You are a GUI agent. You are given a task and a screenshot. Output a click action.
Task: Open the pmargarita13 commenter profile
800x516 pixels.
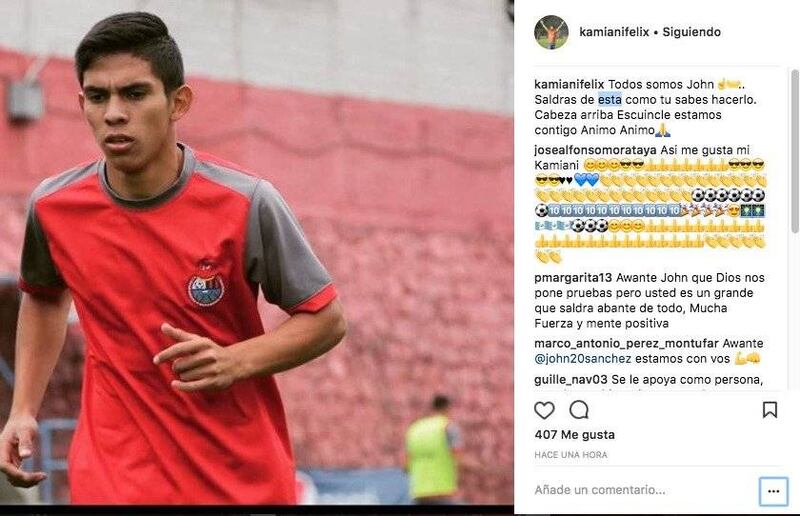[x=573, y=278]
